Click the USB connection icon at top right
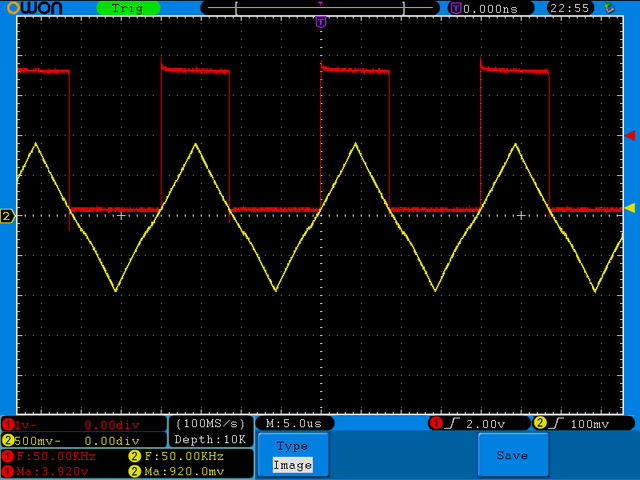The width and height of the screenshot is (640, 480). click(x=609, y=8)
